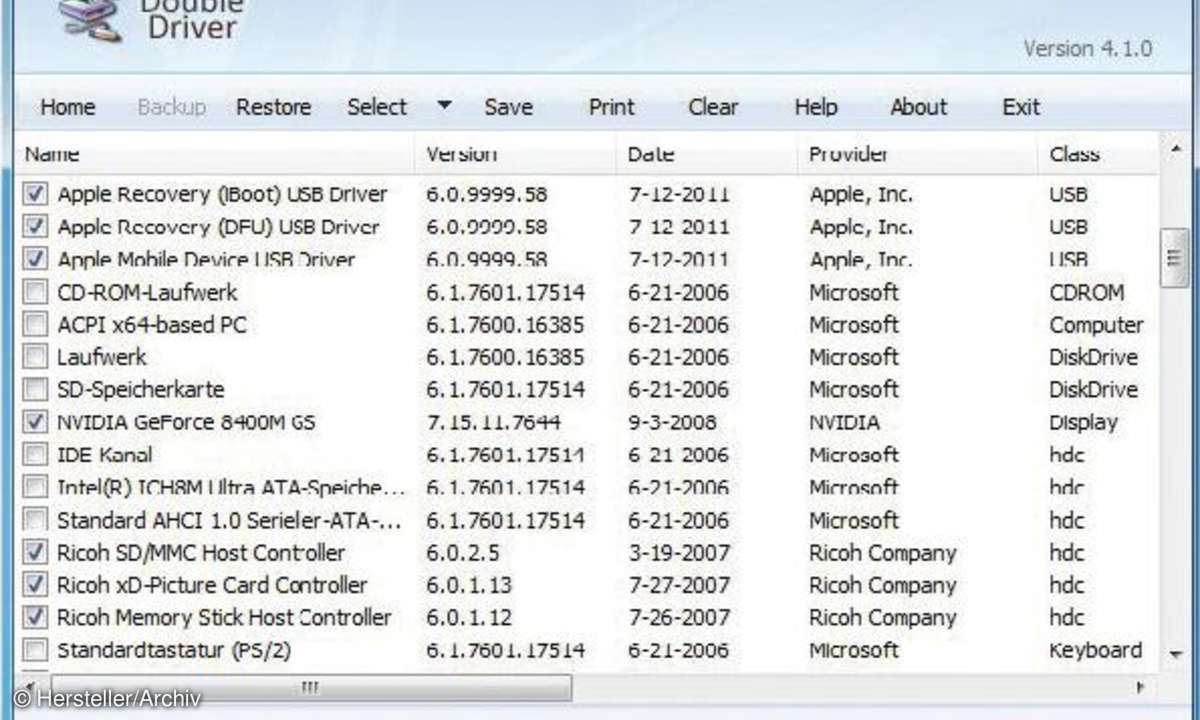Image resolution: width=1200 pixels, height=720 pixels.
Task: Enable the CD-ROM-Laufwerk checkbox
Action: pyautogui.click(x=35, y=292)
